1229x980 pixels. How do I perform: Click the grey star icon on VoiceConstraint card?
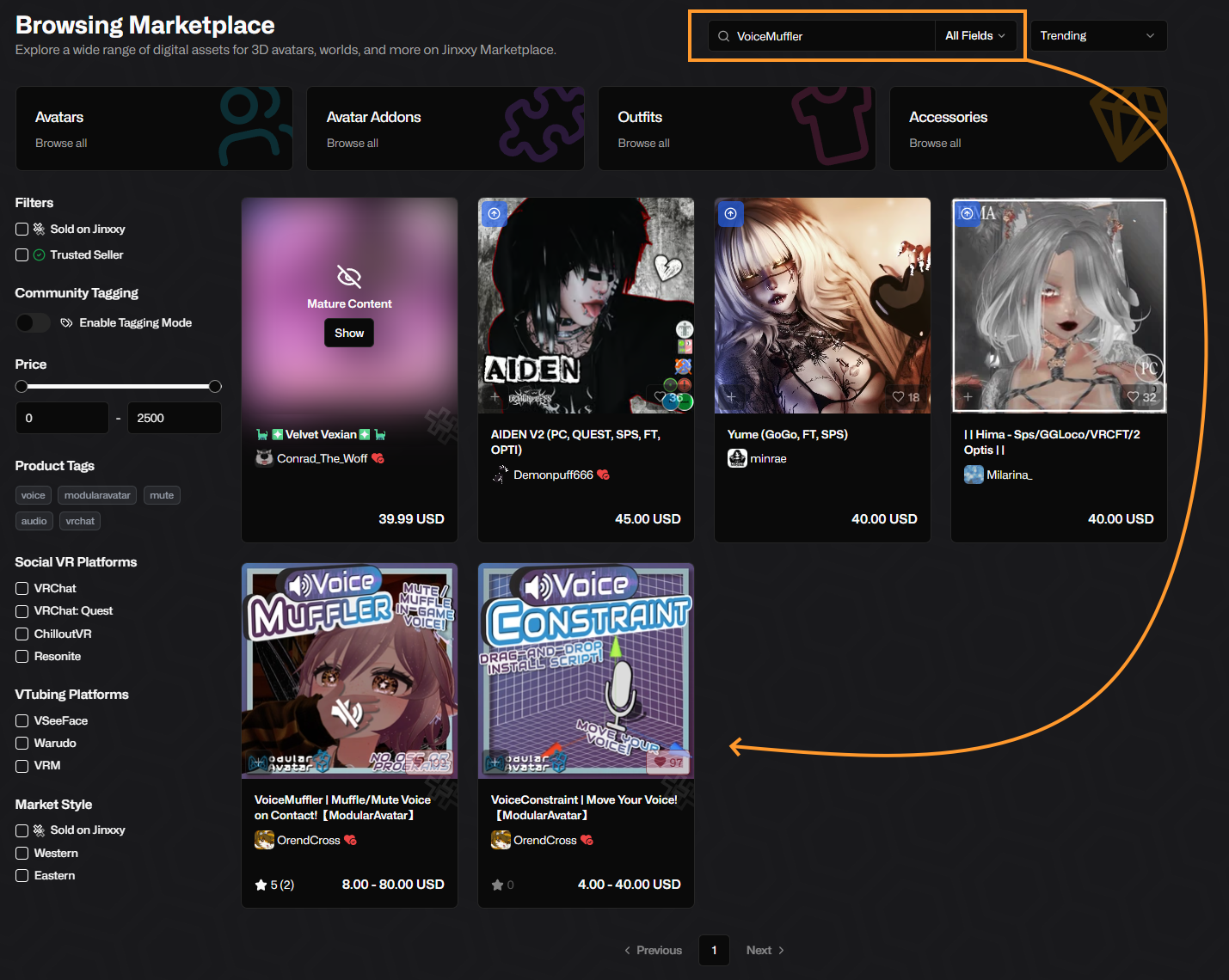tap(497, 885)
